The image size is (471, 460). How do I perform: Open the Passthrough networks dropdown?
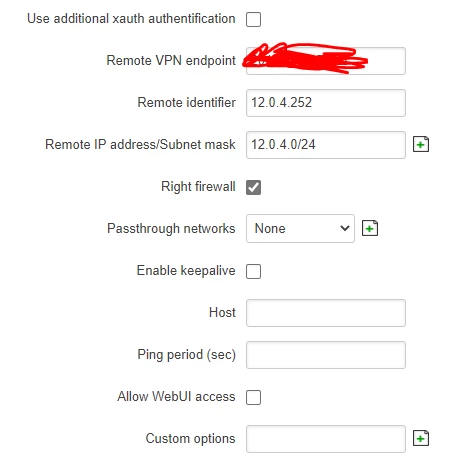pyautogui.click(x=300, y=228)
